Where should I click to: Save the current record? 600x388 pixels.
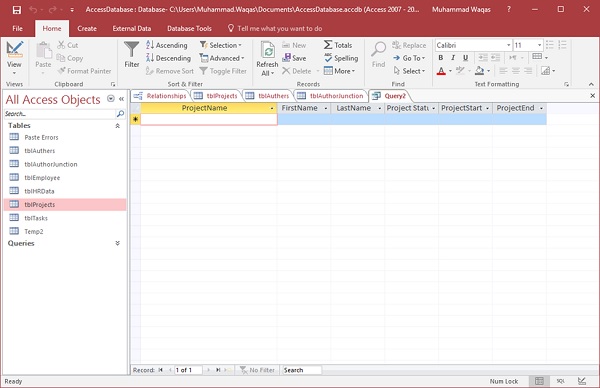click(x=294, y=58)
